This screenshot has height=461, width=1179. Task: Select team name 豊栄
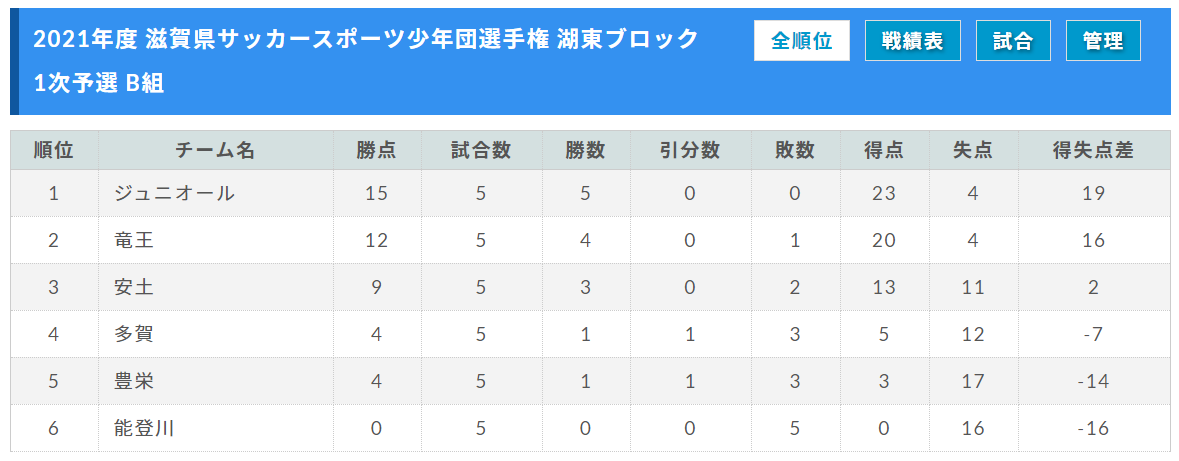click(x=134, y=381)
